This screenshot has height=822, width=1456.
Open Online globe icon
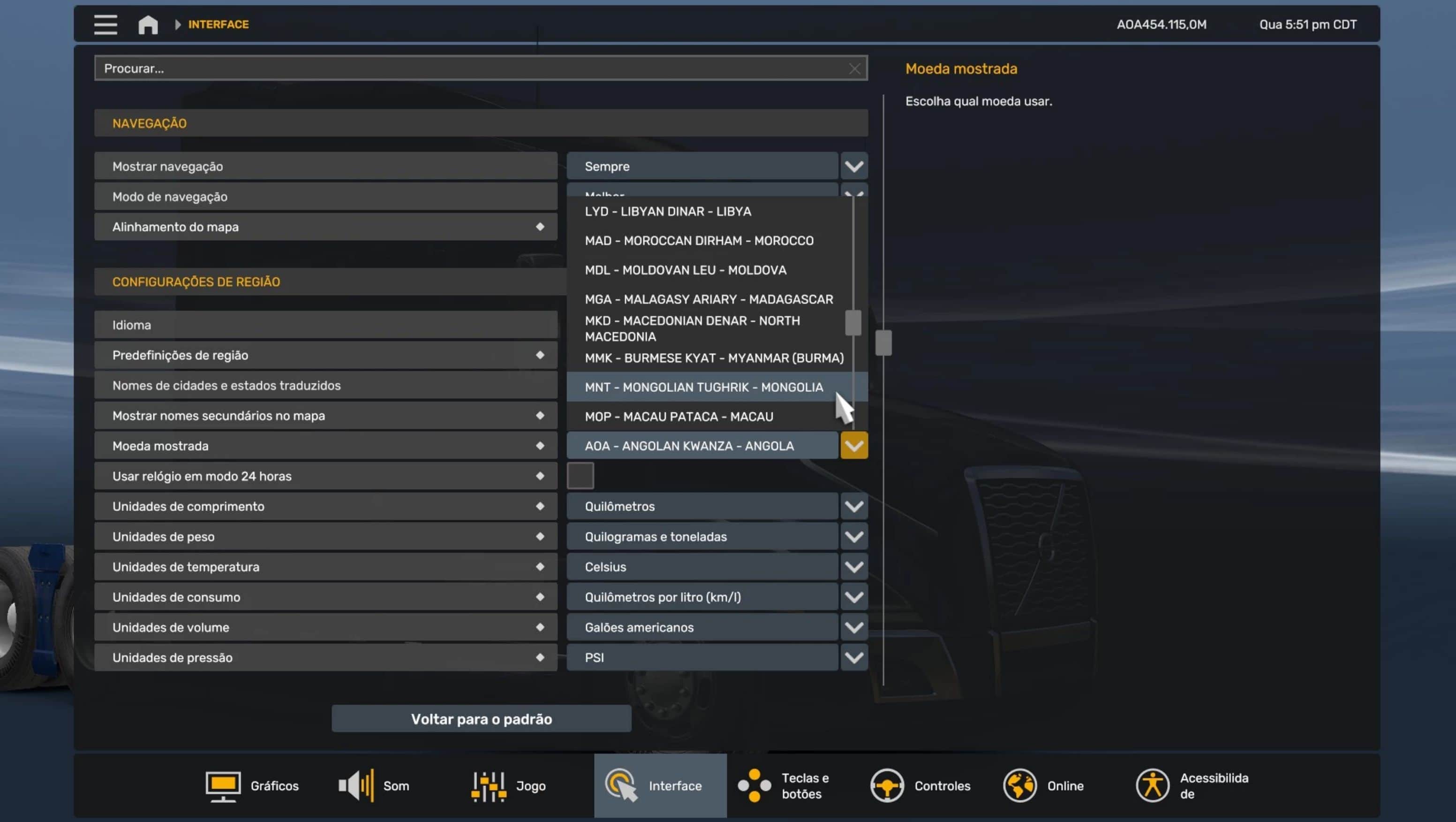pos(1019,786)
